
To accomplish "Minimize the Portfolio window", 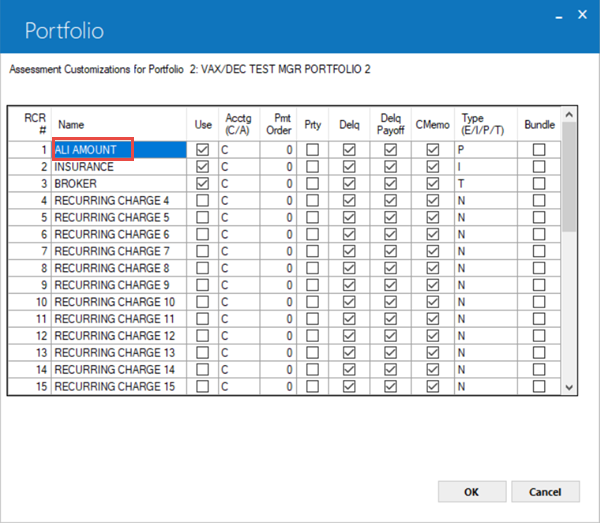I will point(559,16).
